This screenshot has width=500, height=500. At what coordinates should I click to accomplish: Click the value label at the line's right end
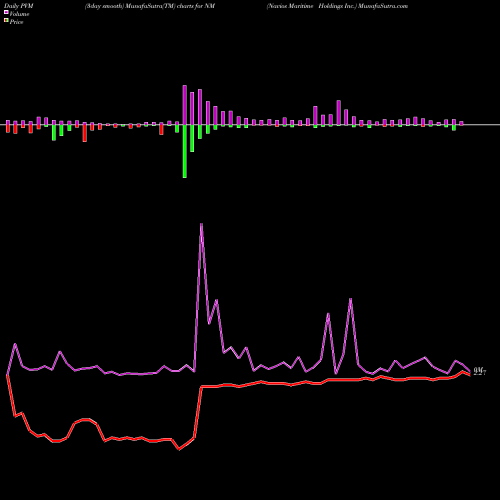[x=480, y=371]
